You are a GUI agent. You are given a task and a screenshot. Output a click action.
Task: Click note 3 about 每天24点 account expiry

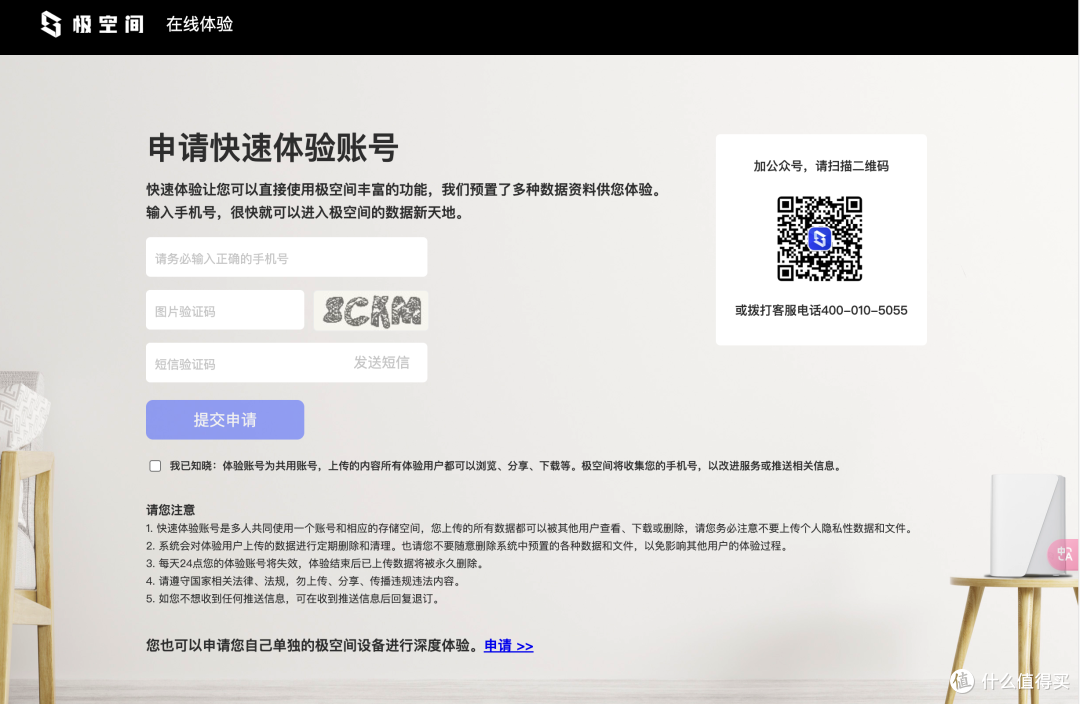click(317, 563)
